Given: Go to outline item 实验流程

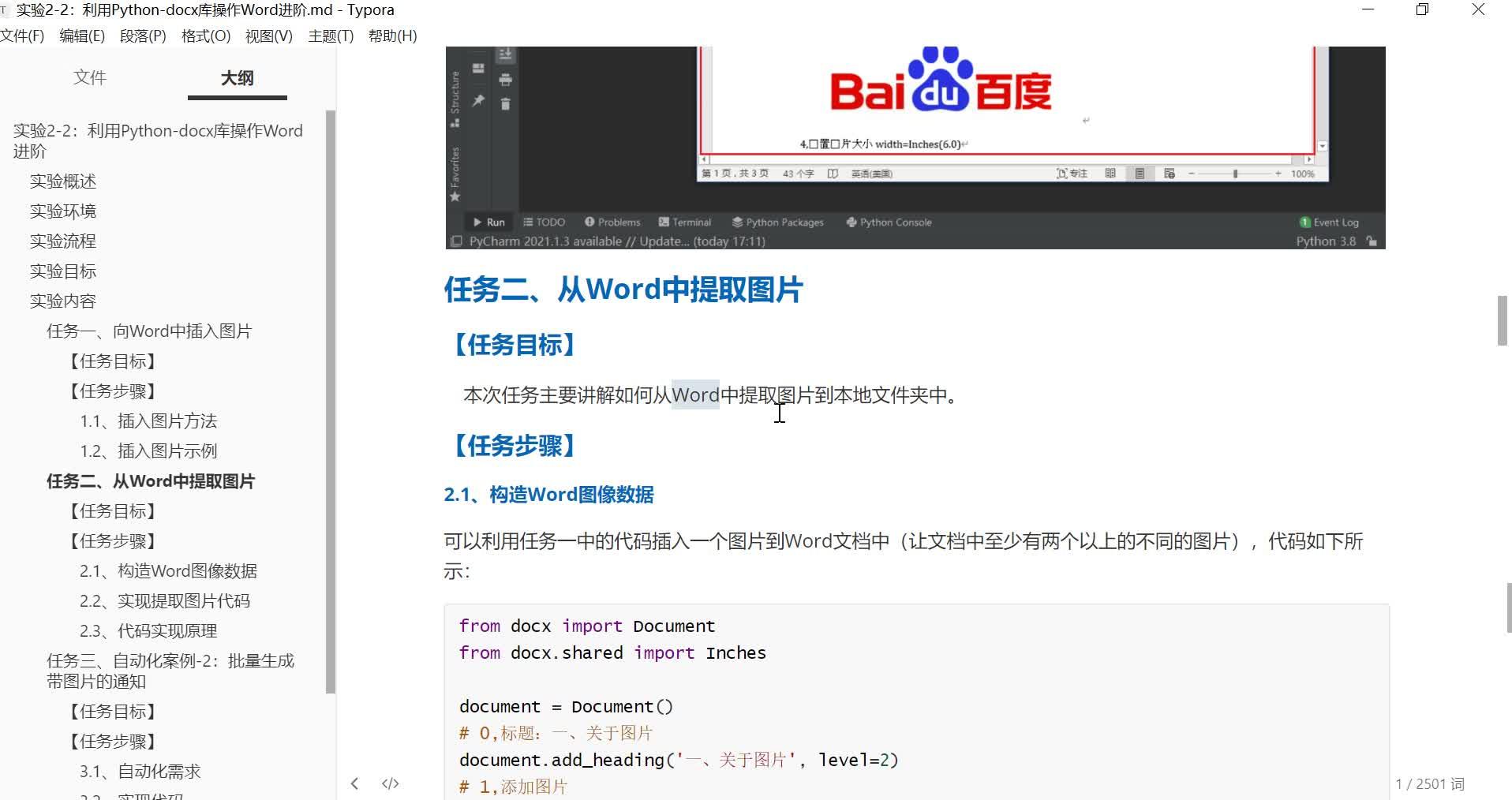Looking at the screenshot, I should (x=63, y=241).
